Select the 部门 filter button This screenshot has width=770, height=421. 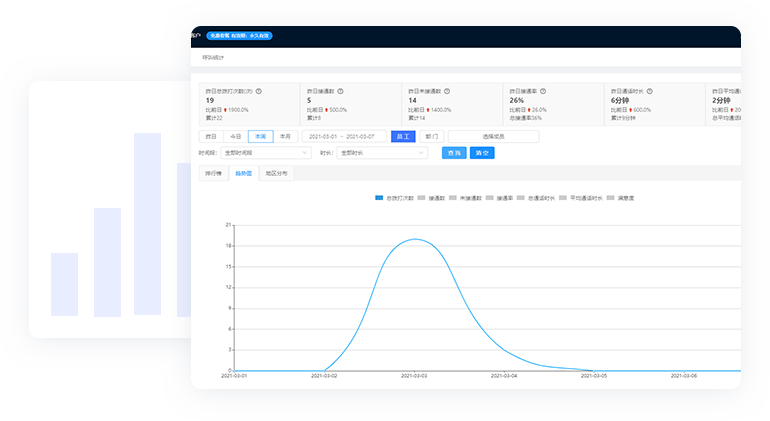(431, 136)
